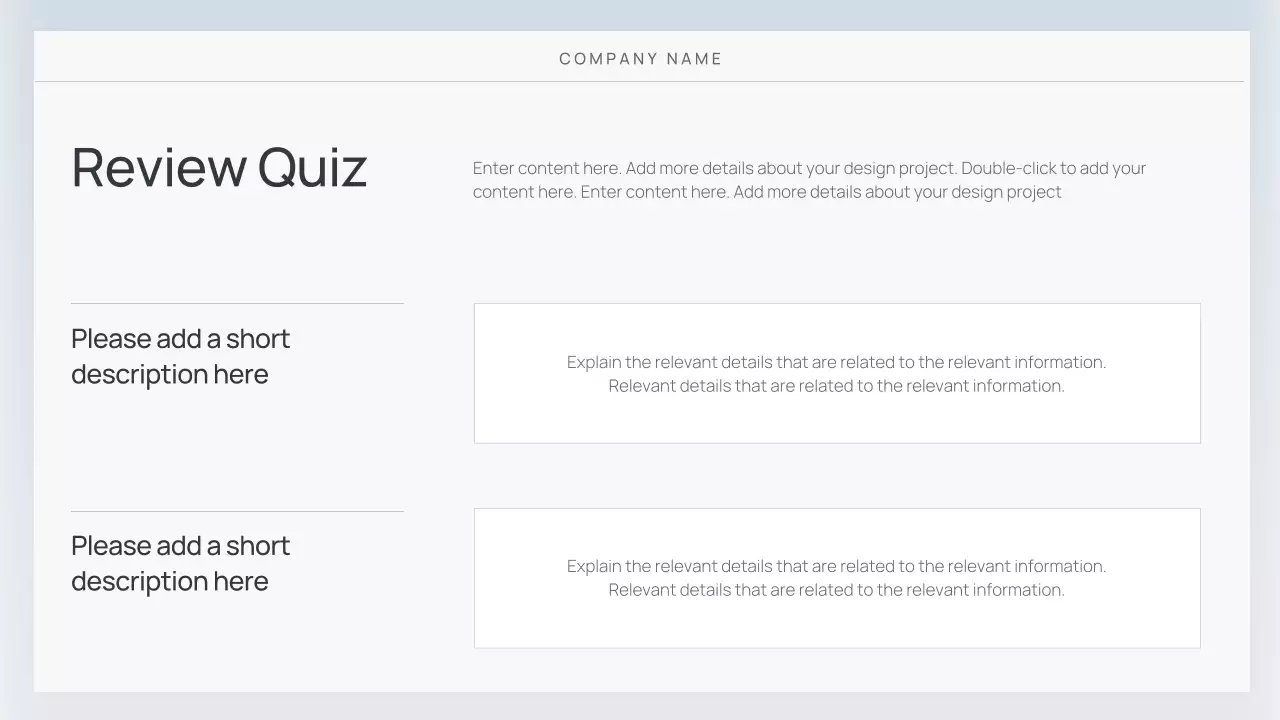
Task: Click the first line of the intro paragraph
Action: point(809,168)
